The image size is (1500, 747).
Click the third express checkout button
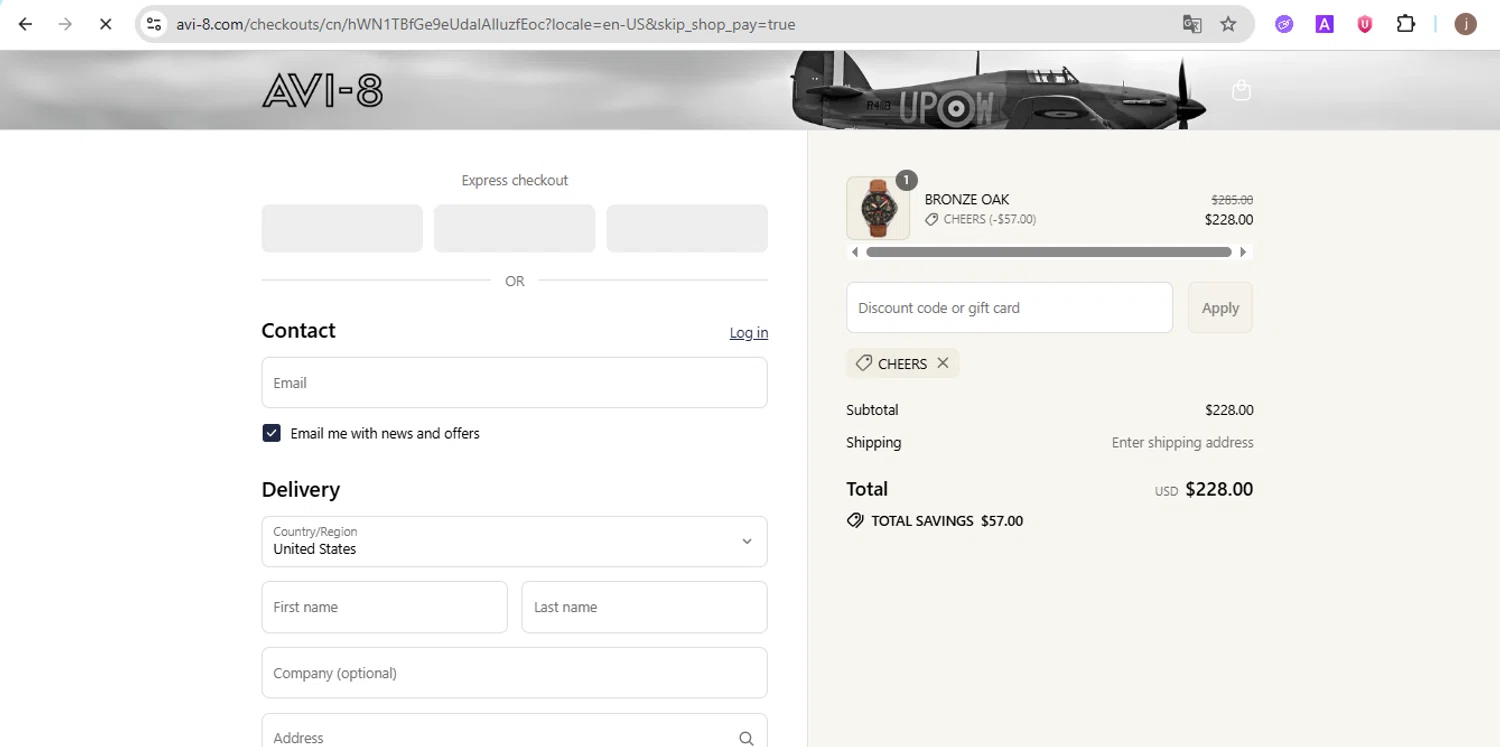687,228
